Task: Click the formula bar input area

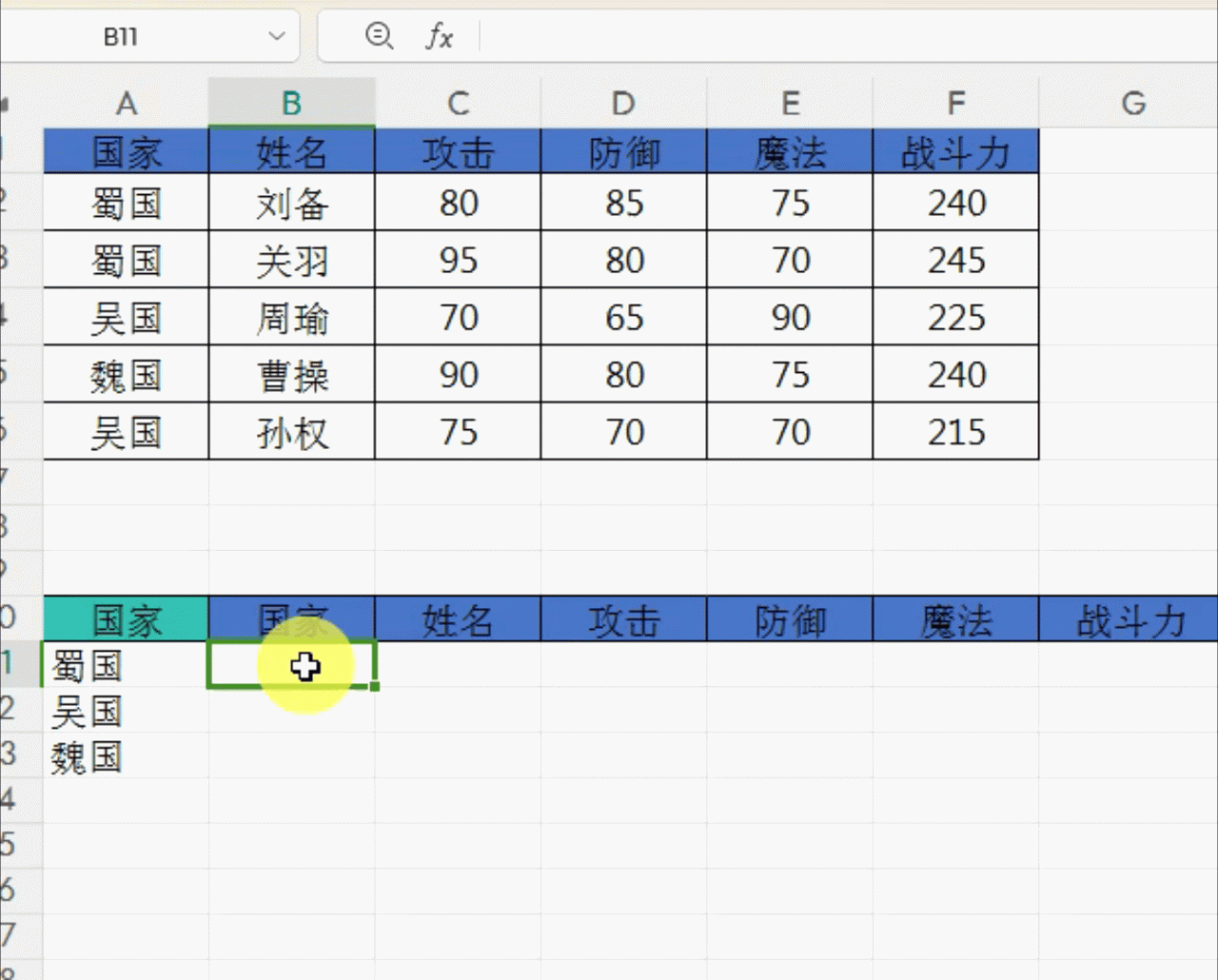Action: [x=847, y=36]
